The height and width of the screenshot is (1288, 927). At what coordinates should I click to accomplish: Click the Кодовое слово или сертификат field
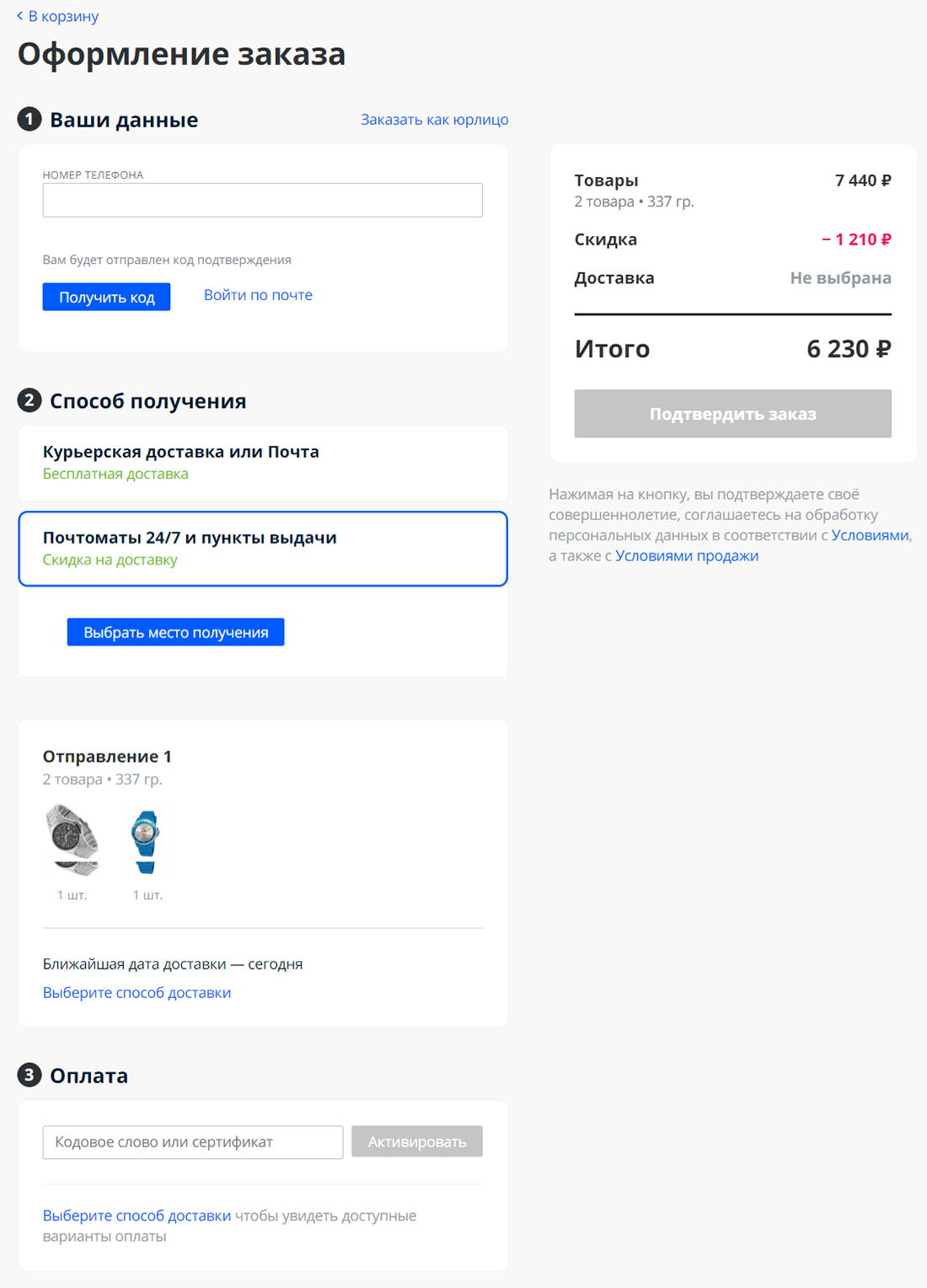click(192, 1142)
